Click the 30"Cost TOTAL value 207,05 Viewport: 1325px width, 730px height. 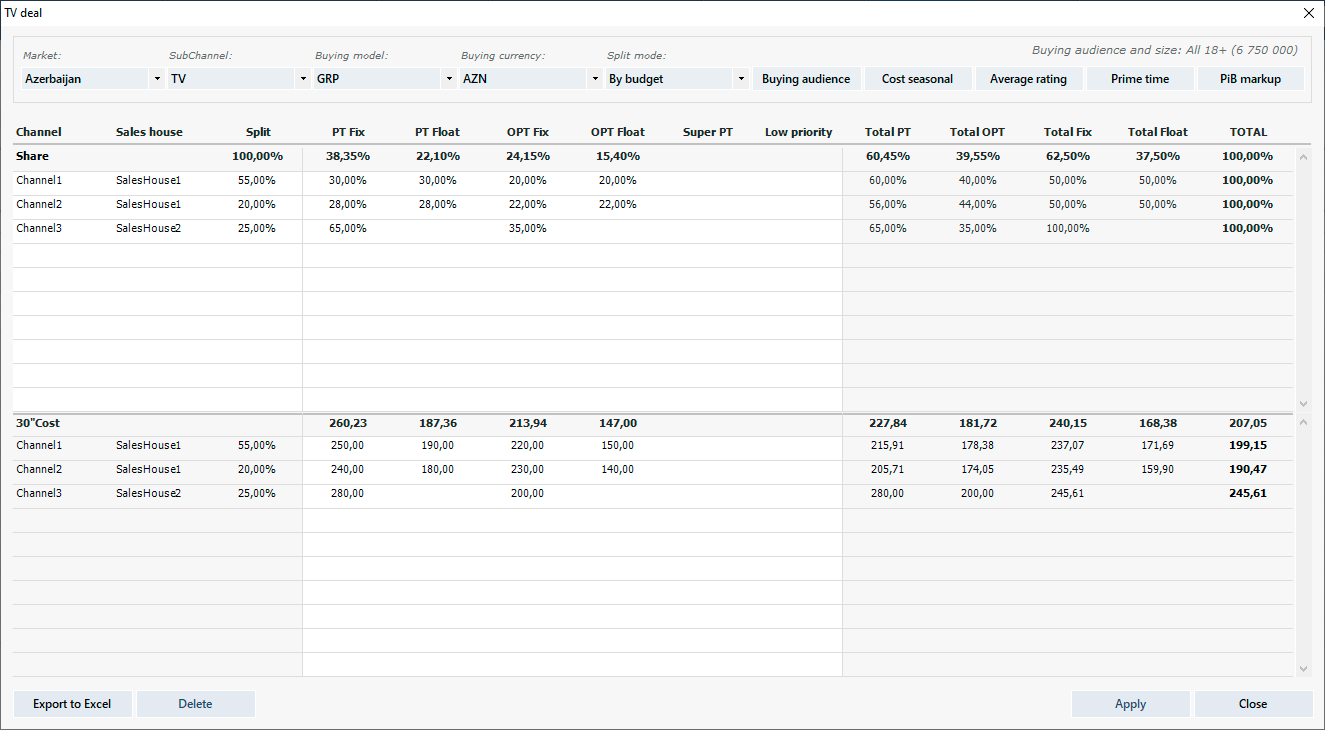pyautogui.click(x=1248, y=423)
